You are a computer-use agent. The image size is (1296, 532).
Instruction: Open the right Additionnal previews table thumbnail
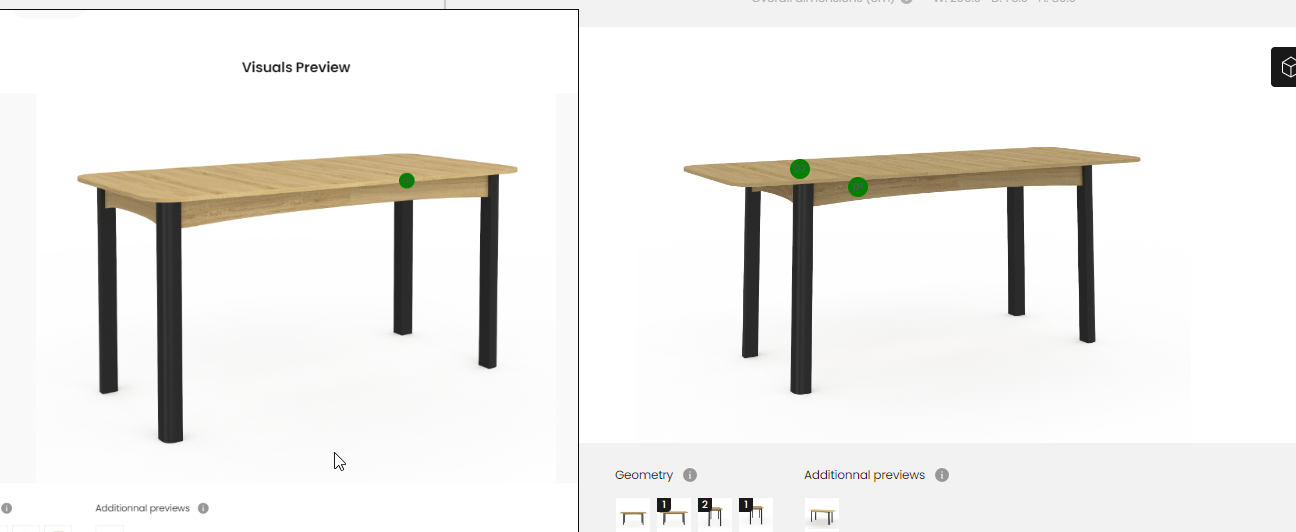[822, 514]
